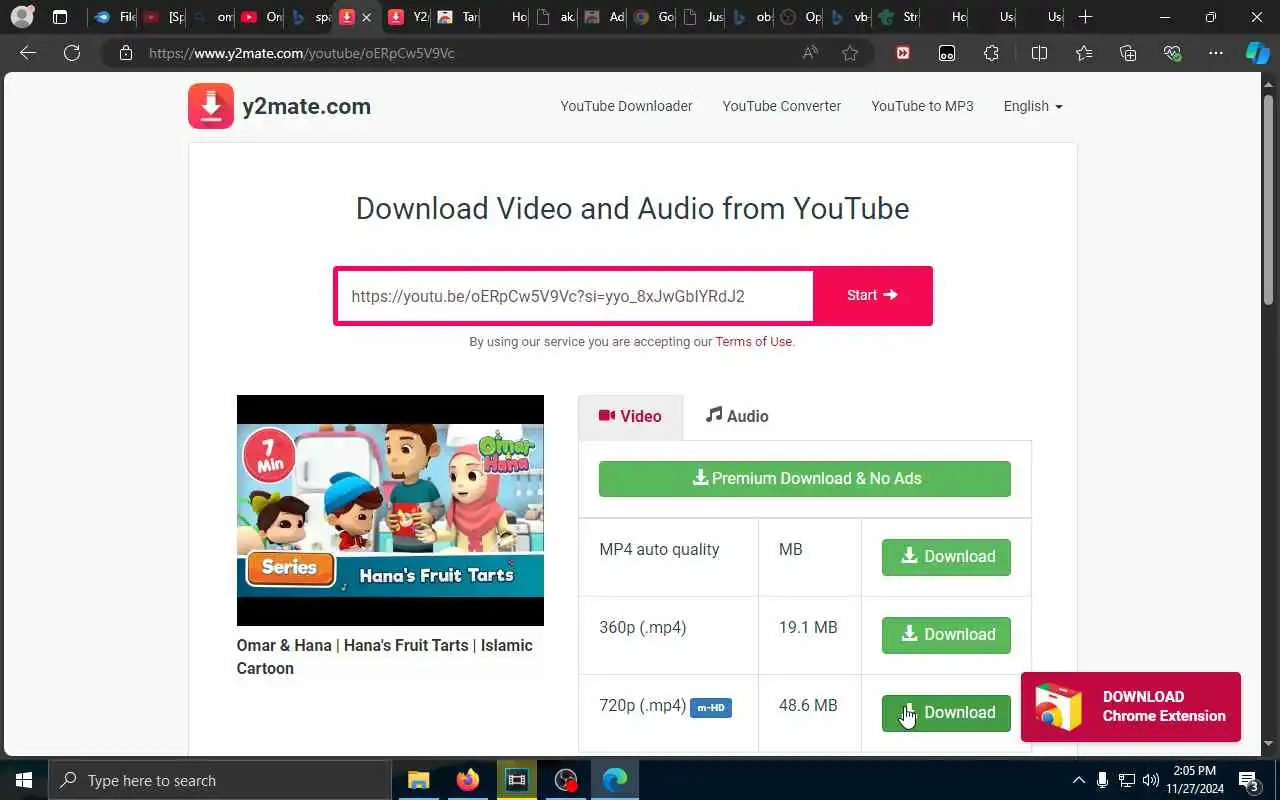Click the DOWNLOAD Chrome Extension banner

[1131, 707]
